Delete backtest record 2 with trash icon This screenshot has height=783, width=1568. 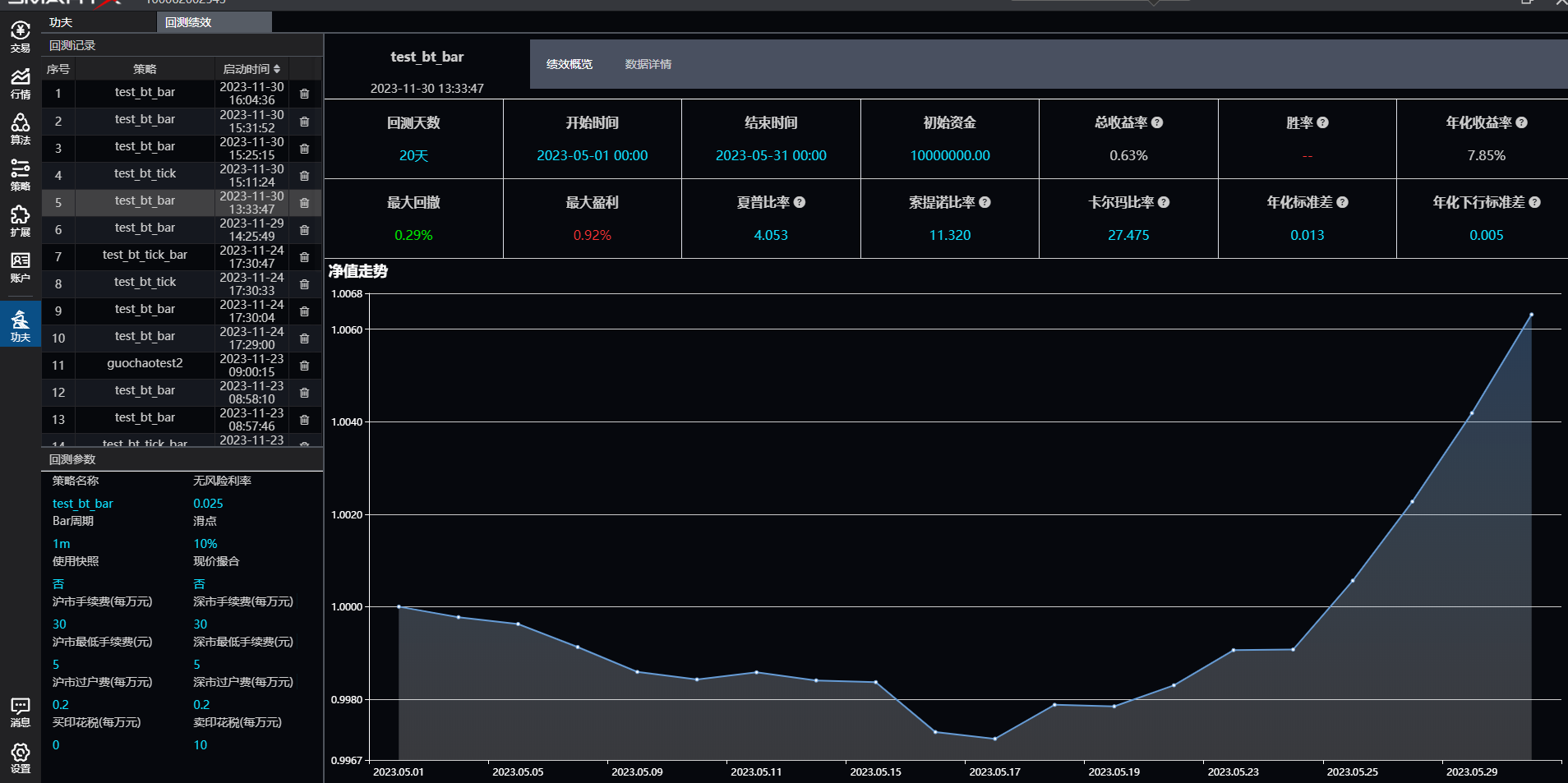tap(304, 122)
